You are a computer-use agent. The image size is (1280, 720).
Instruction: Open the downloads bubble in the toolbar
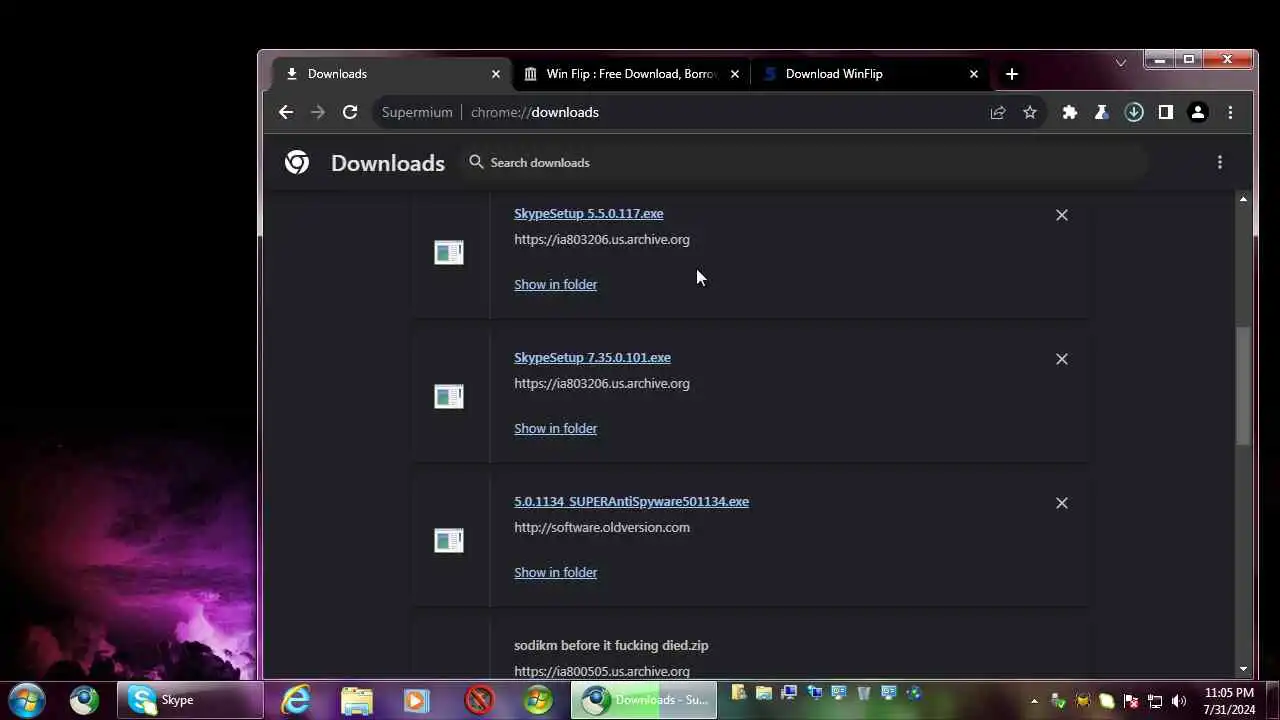pyautogui.click(x=1134, y=112)
